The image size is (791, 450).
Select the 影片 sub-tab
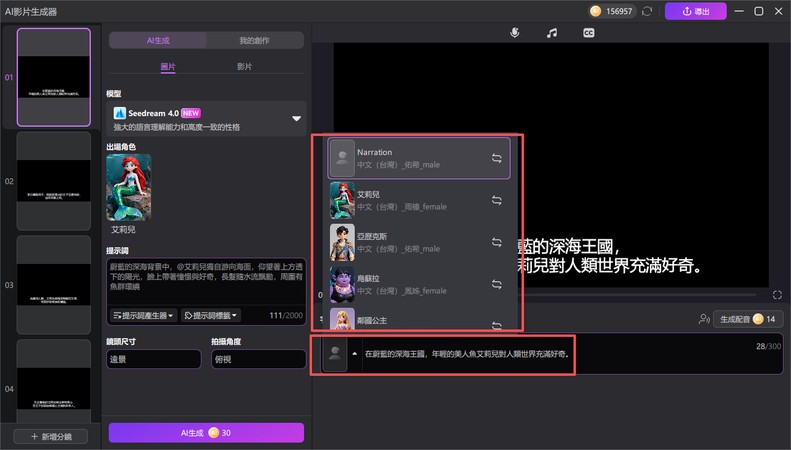tap(245, 67)
